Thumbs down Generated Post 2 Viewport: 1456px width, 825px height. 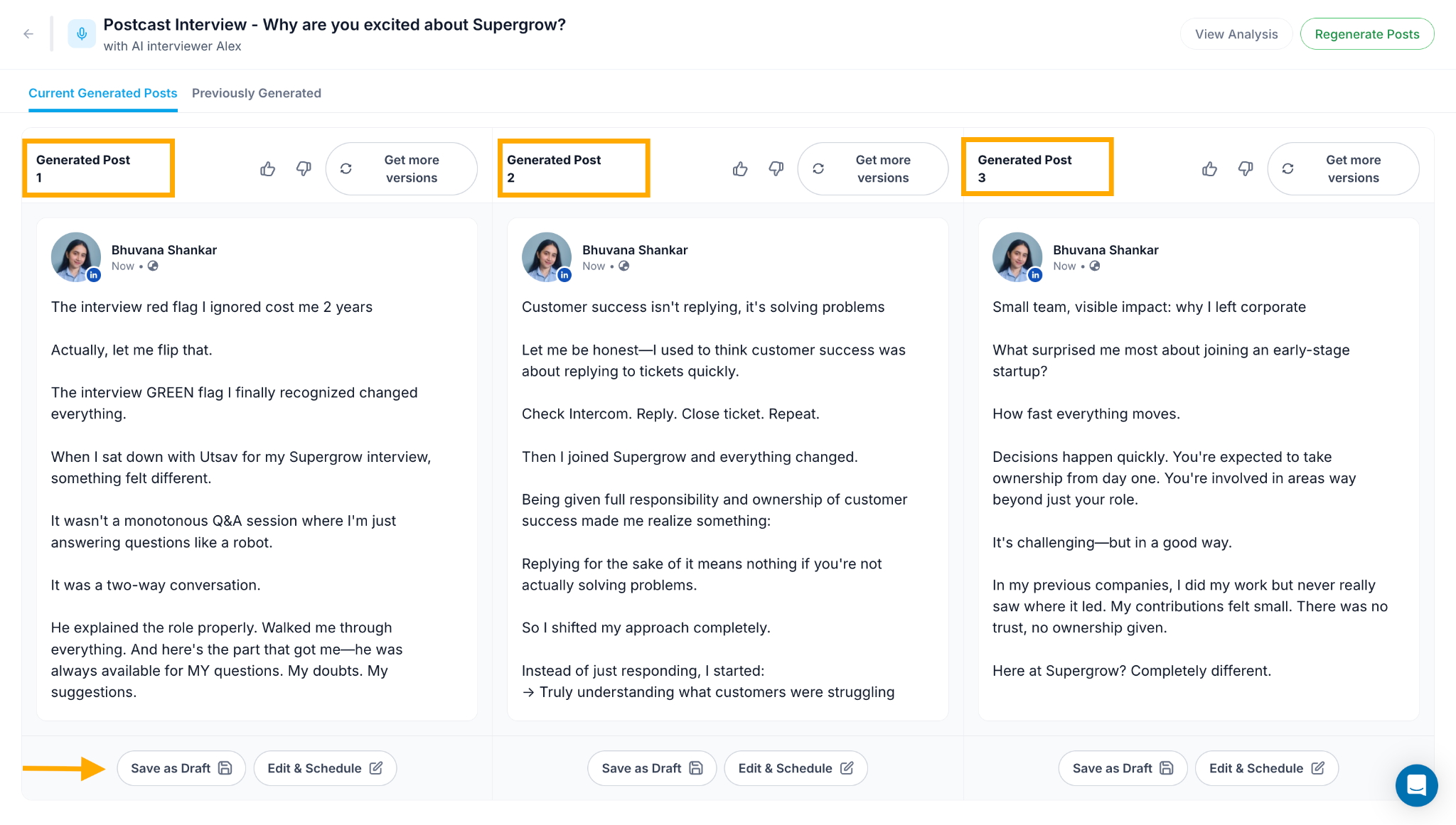776,169
